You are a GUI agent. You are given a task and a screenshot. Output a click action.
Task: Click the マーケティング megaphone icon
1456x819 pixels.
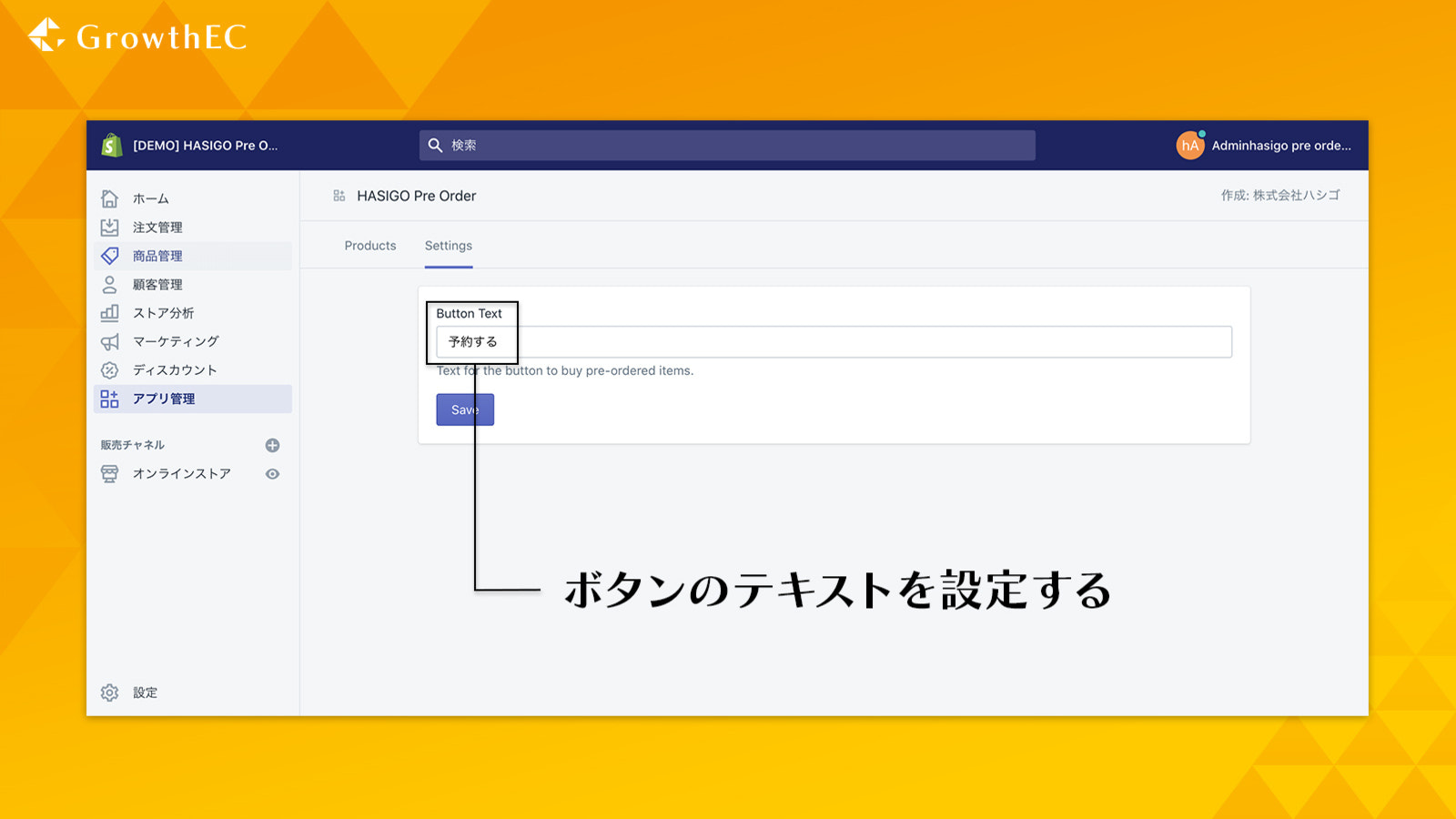pos(110,341)
